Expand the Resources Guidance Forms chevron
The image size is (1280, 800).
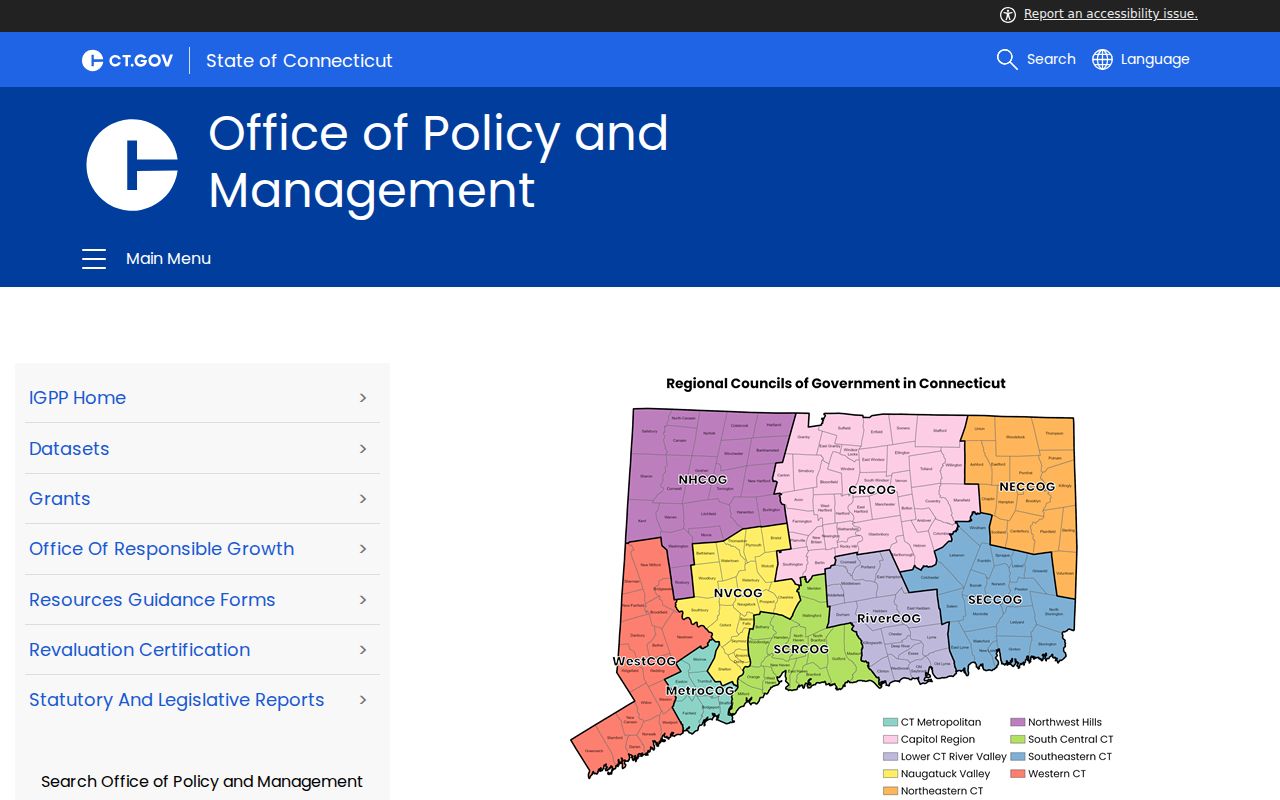363,600
